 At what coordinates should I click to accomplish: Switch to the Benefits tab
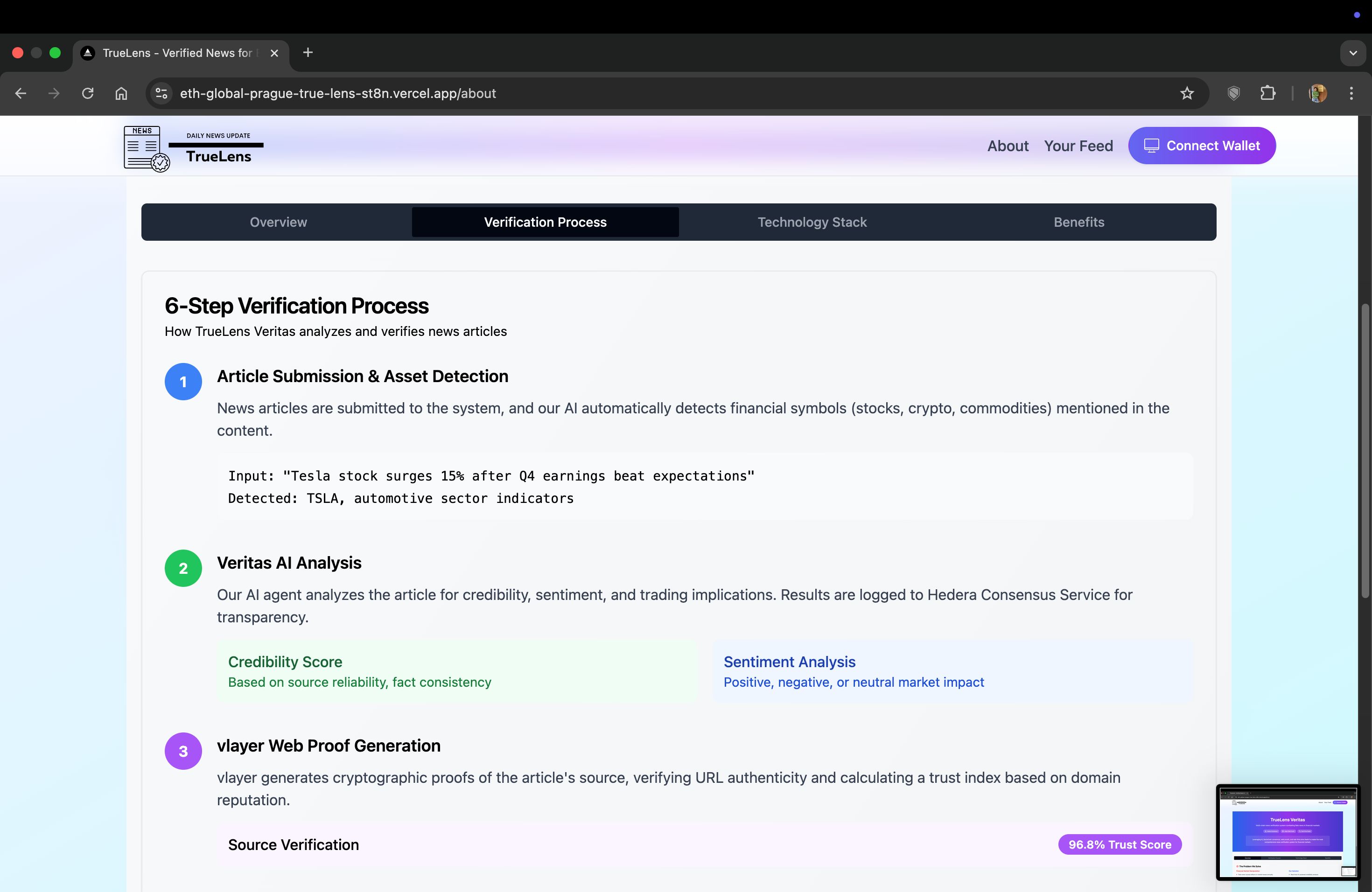pyautogui.click(x=1078, y=222)
